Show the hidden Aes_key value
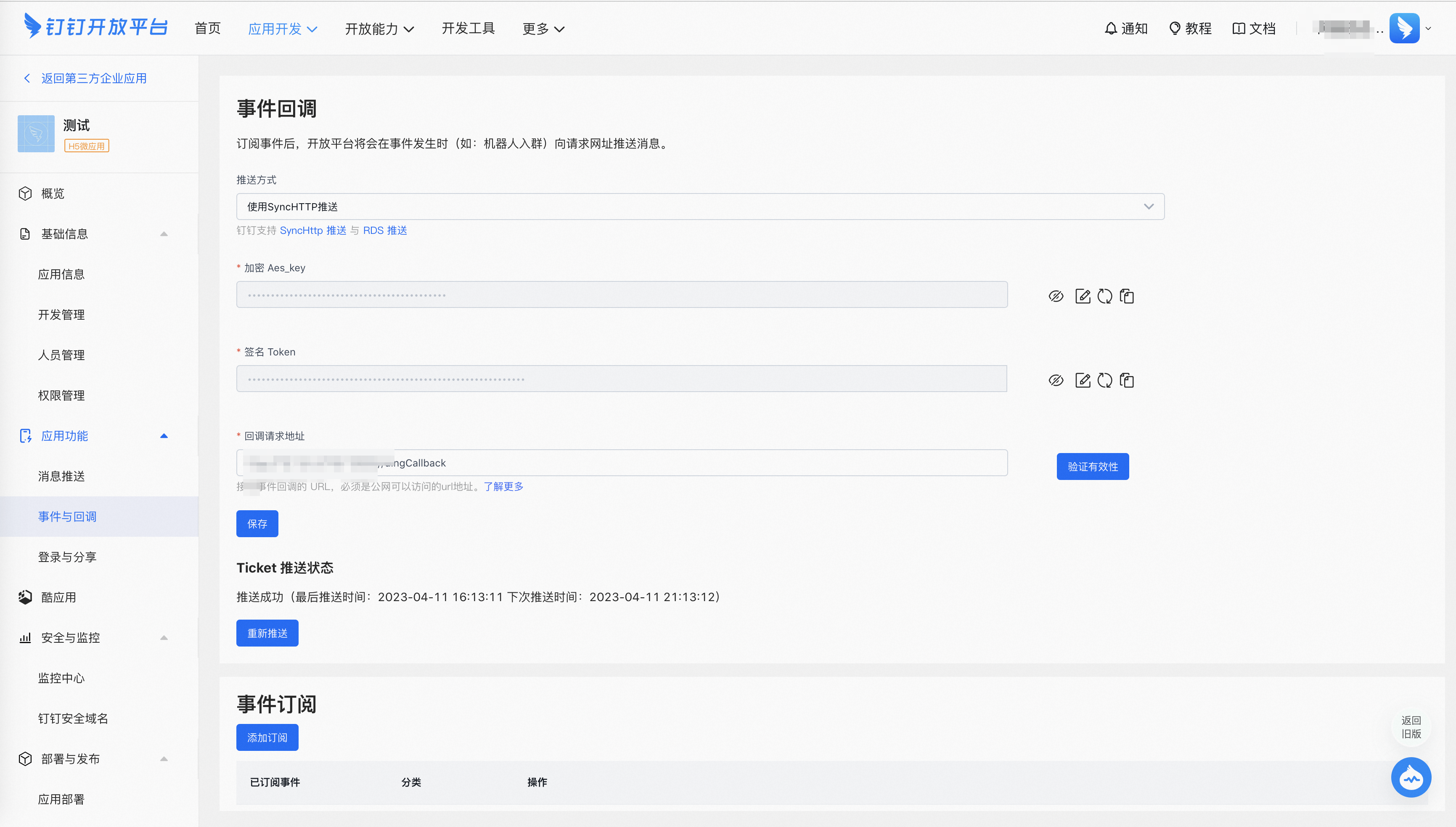 pyautogui.click(x=1056, y=297)
